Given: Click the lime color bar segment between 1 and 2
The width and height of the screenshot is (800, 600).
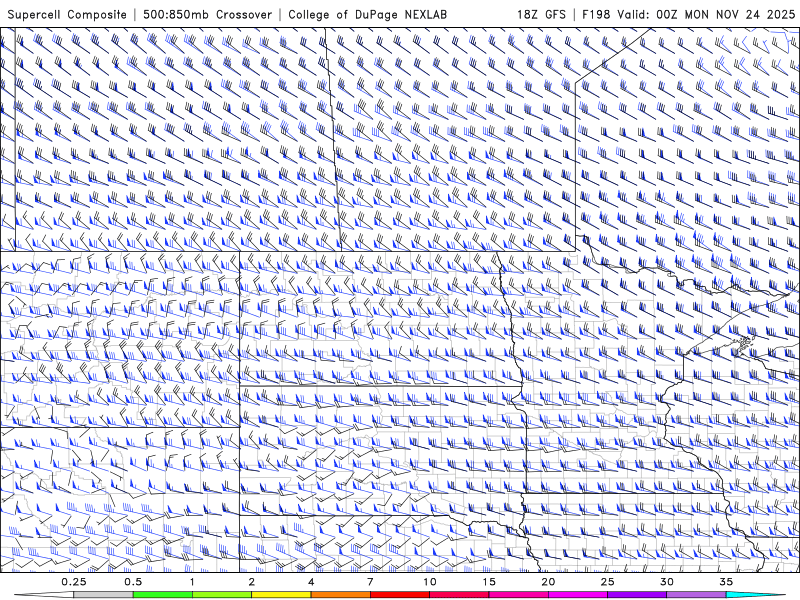Looking at the screenshot, I should tap(222, 595).
